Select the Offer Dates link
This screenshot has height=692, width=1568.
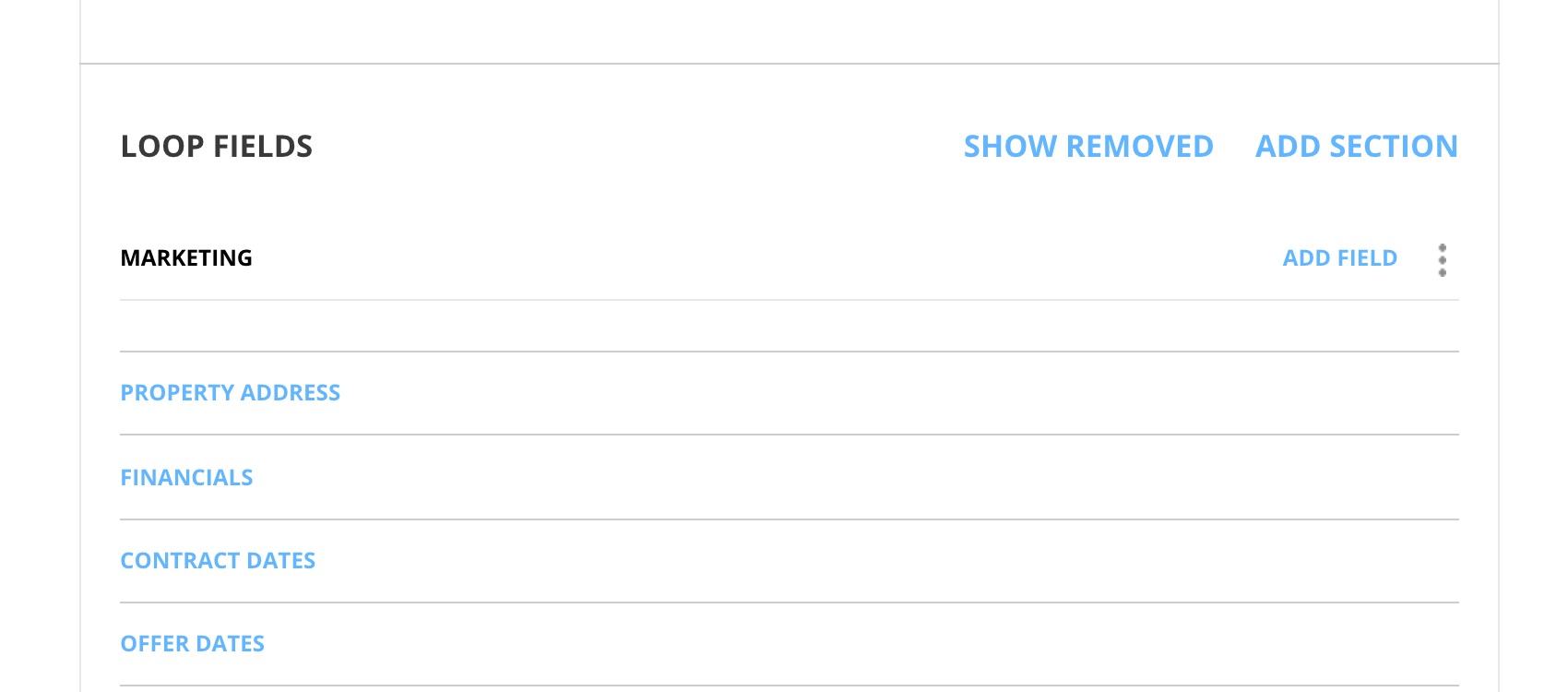192,644
